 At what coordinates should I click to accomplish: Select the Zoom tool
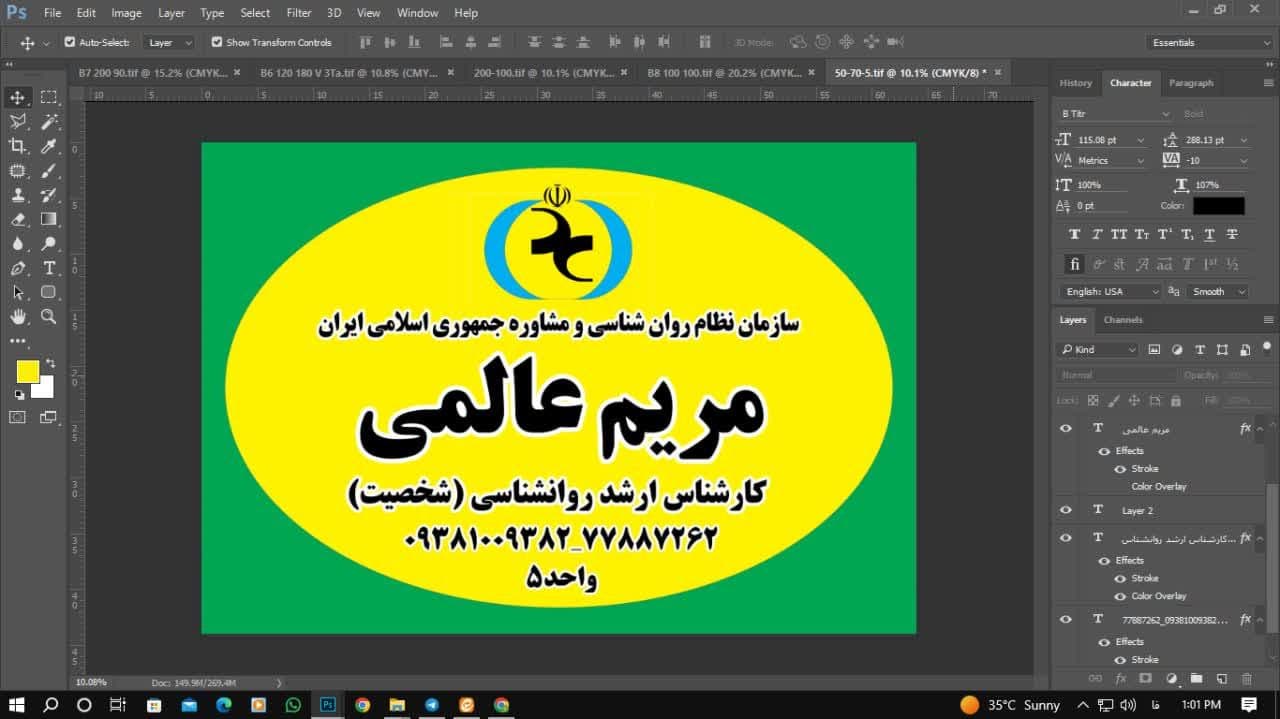[x=48, y=317]
